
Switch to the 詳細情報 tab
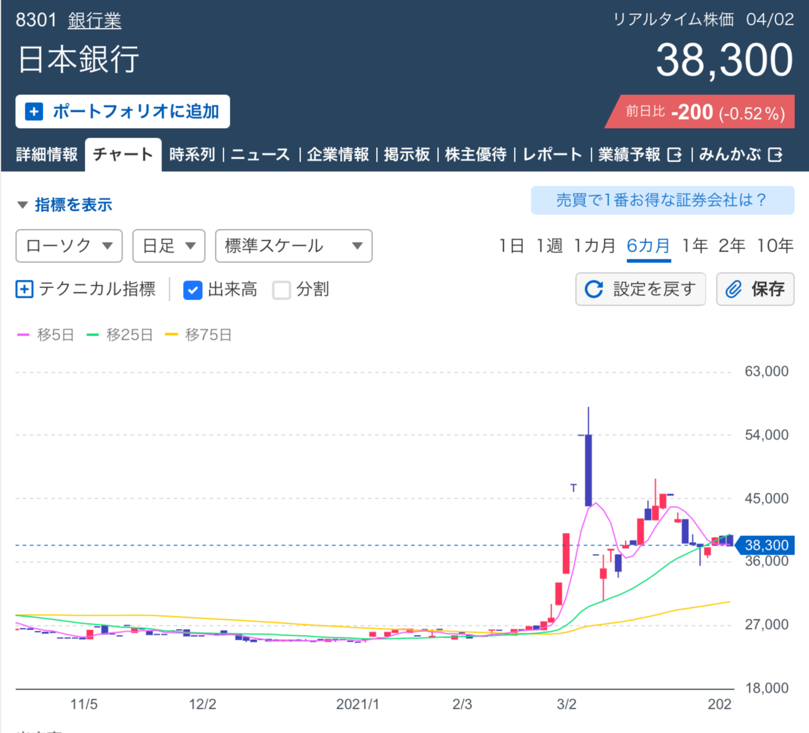tap(47, 154)
